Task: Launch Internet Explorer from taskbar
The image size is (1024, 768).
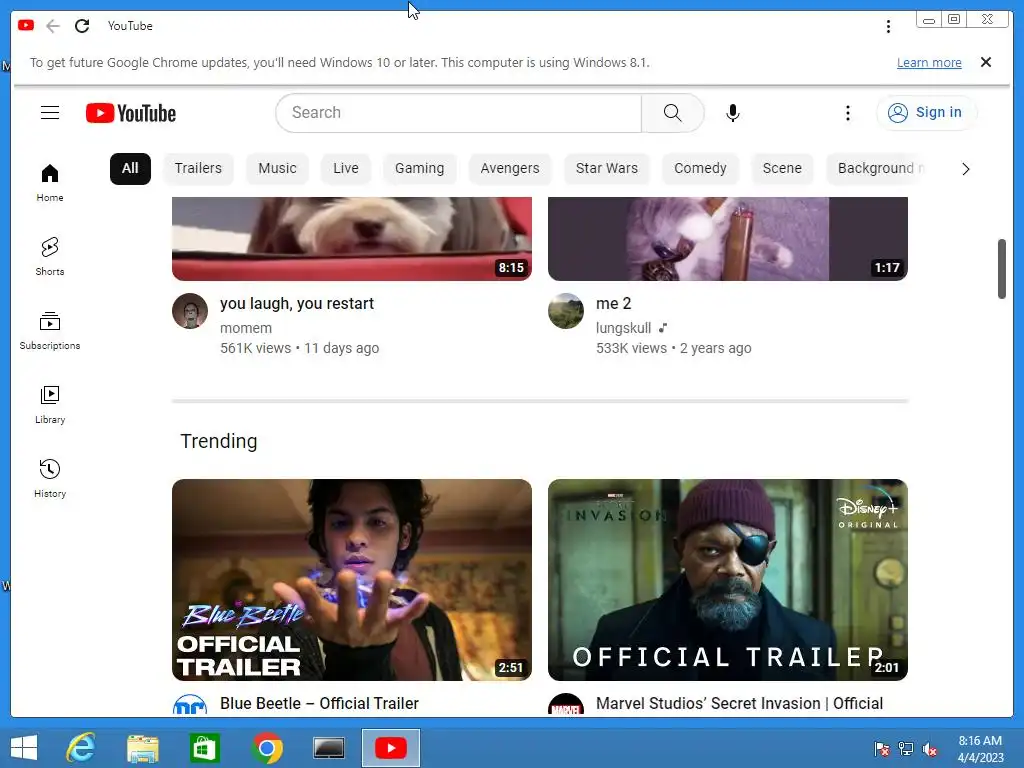Action: (x=82, y=748)
